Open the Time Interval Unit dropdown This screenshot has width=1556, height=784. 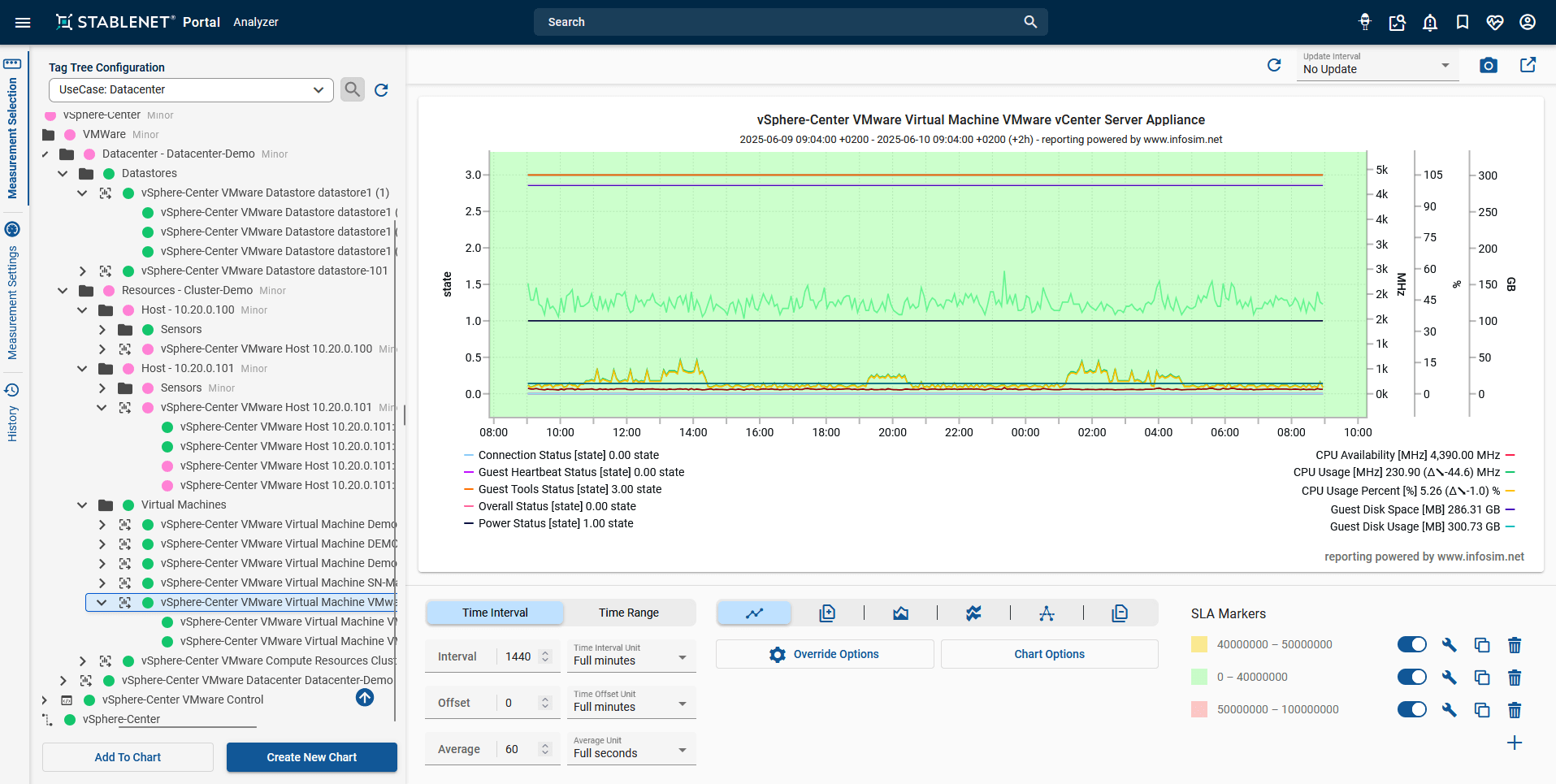coord(631,656)
